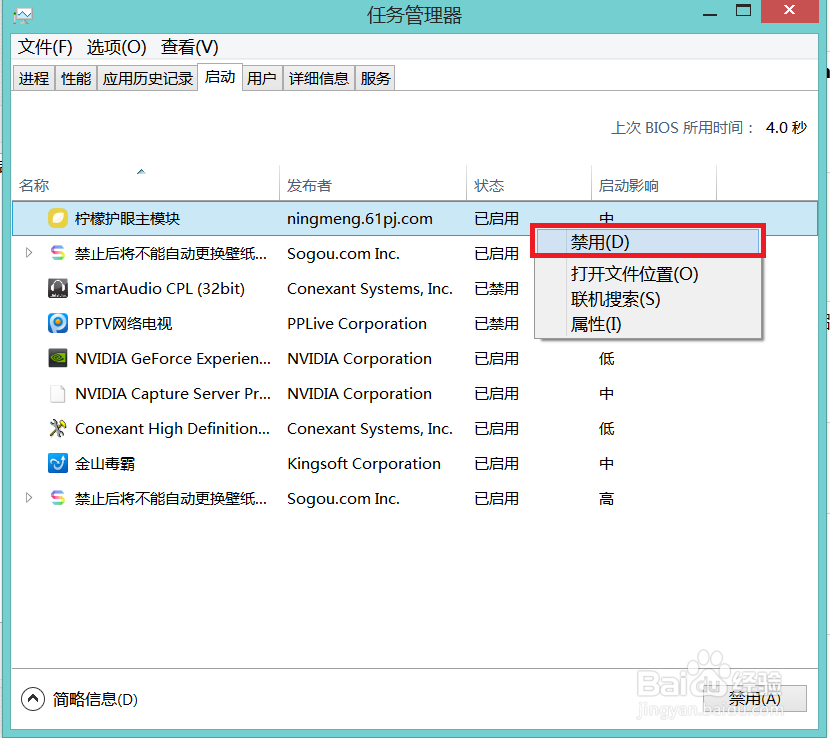Select NVIDIA GeForce Experien... entry
This screenshot has height=738, width=830.
coord(173,358)
